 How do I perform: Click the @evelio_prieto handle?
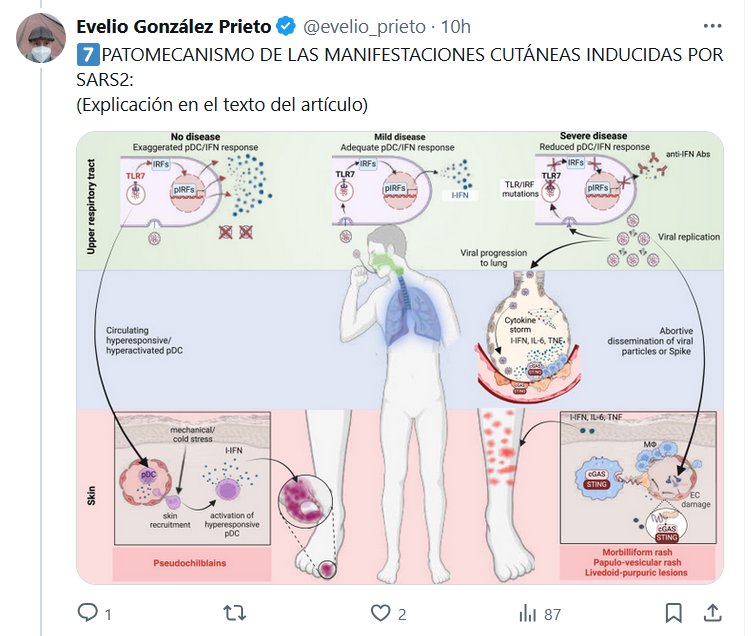coord(364,26)
